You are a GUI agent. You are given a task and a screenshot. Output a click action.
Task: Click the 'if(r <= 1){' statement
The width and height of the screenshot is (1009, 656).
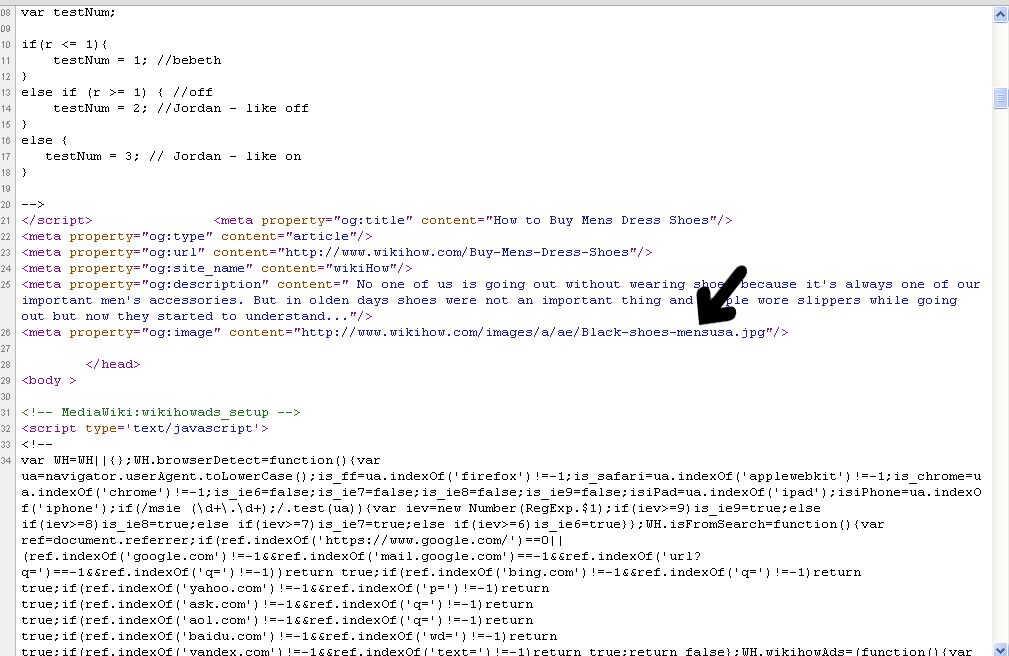[64, 44]
